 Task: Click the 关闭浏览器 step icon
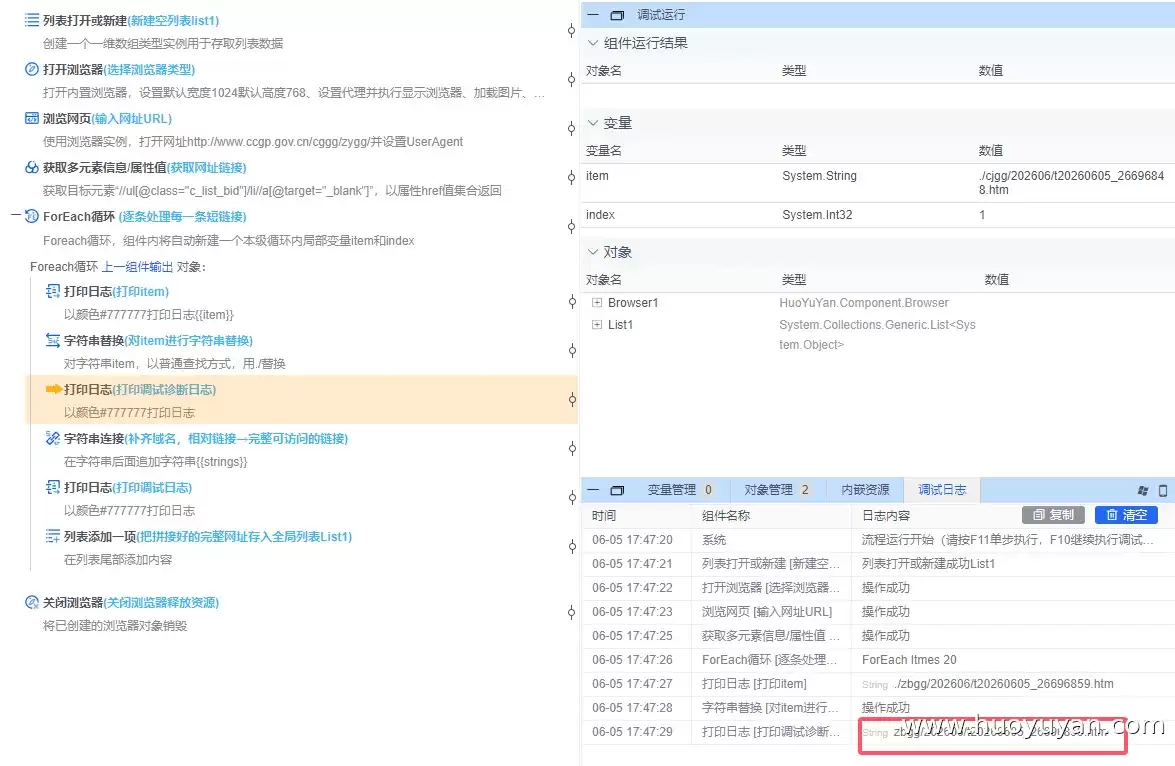point(31,602)
